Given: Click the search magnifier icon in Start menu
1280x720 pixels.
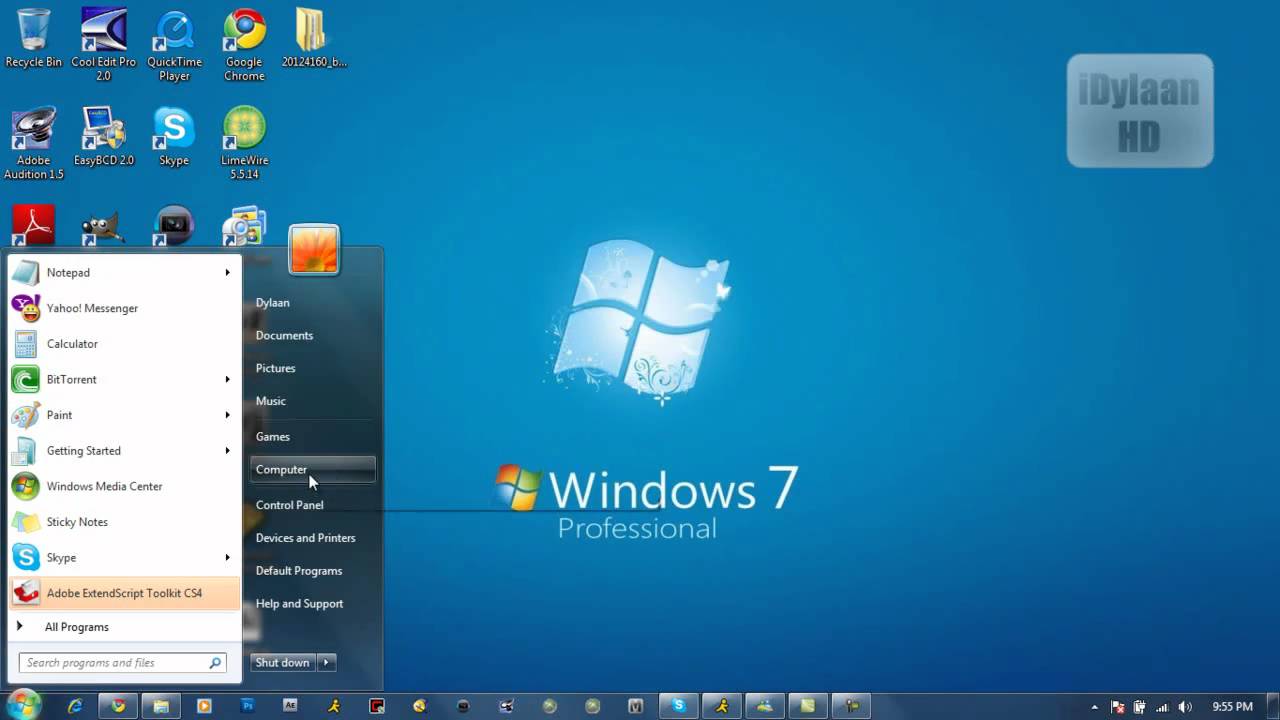Looking at the screenshot, I should pos(215,663).
